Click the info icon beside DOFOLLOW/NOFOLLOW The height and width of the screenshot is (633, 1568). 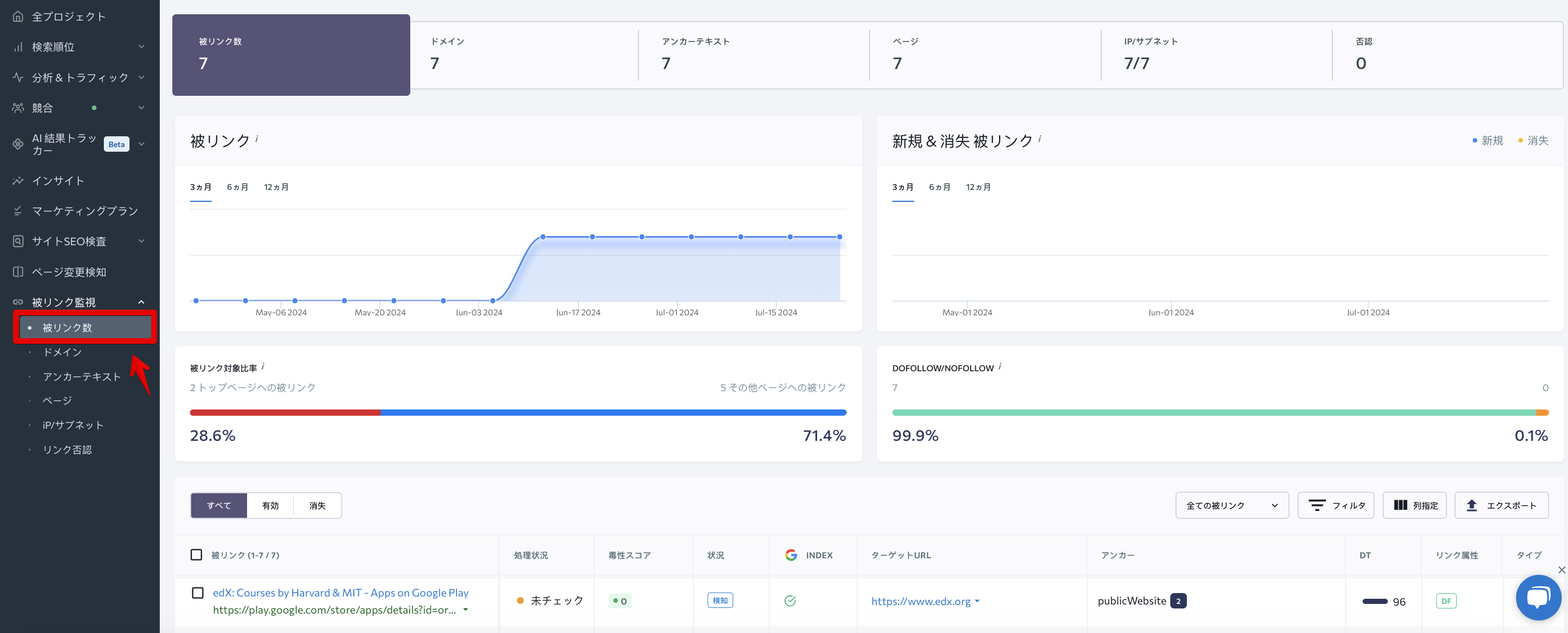(x=1000, y=367)
